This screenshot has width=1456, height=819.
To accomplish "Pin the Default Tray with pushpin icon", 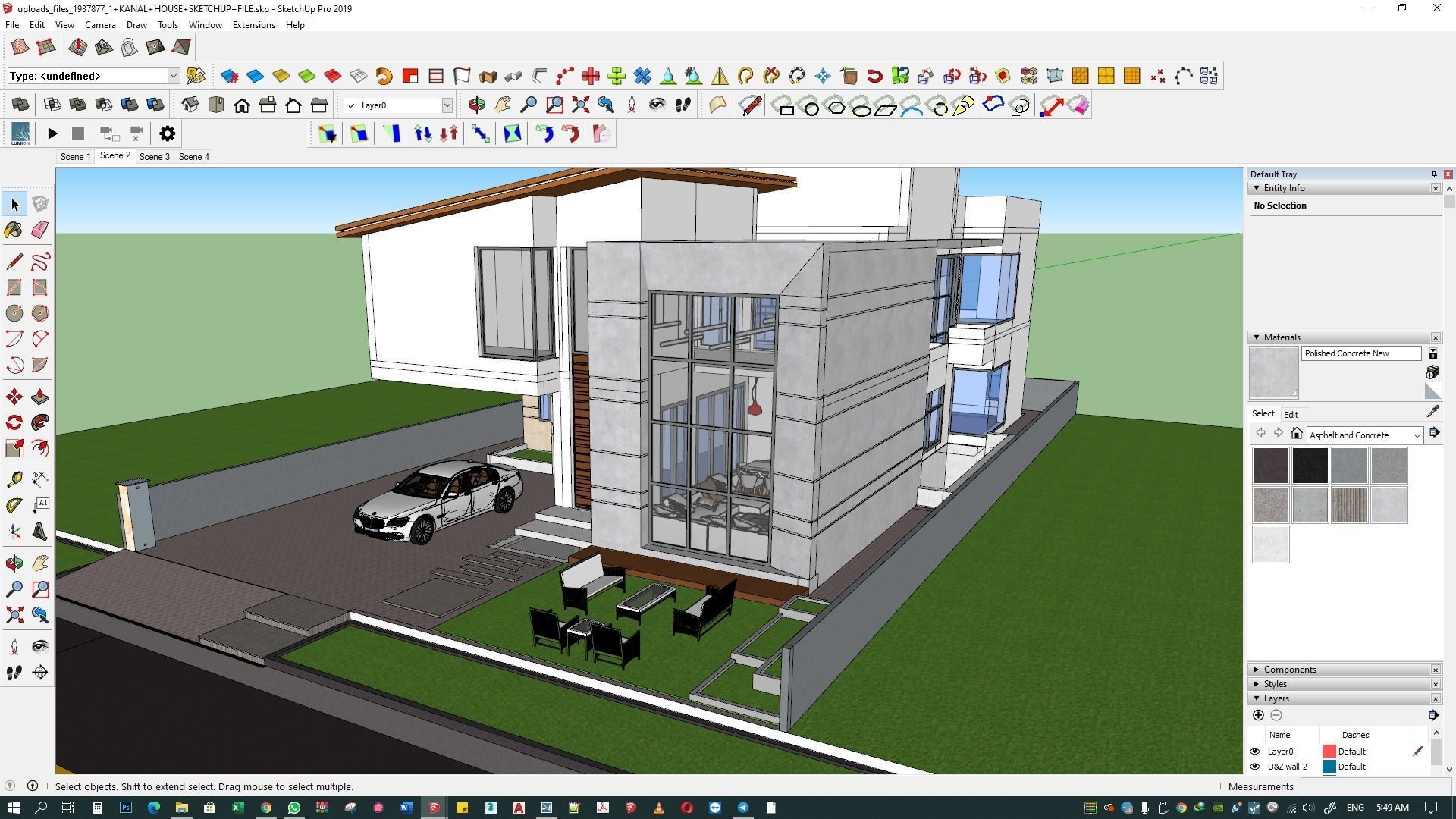I will (x=1434, y=174).
